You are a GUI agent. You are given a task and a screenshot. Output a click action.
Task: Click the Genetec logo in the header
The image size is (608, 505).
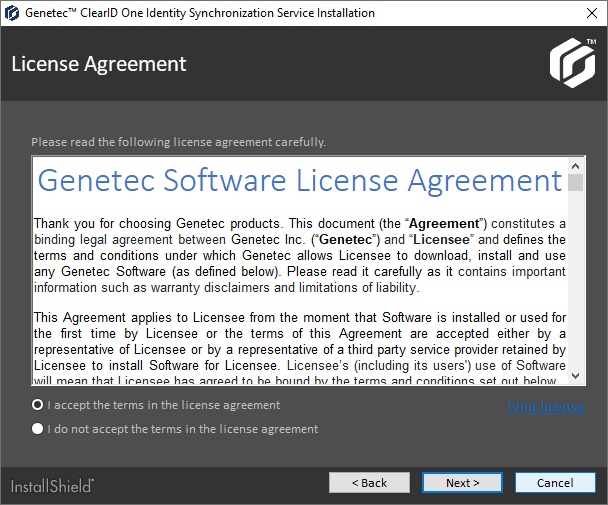pos(571,62)
